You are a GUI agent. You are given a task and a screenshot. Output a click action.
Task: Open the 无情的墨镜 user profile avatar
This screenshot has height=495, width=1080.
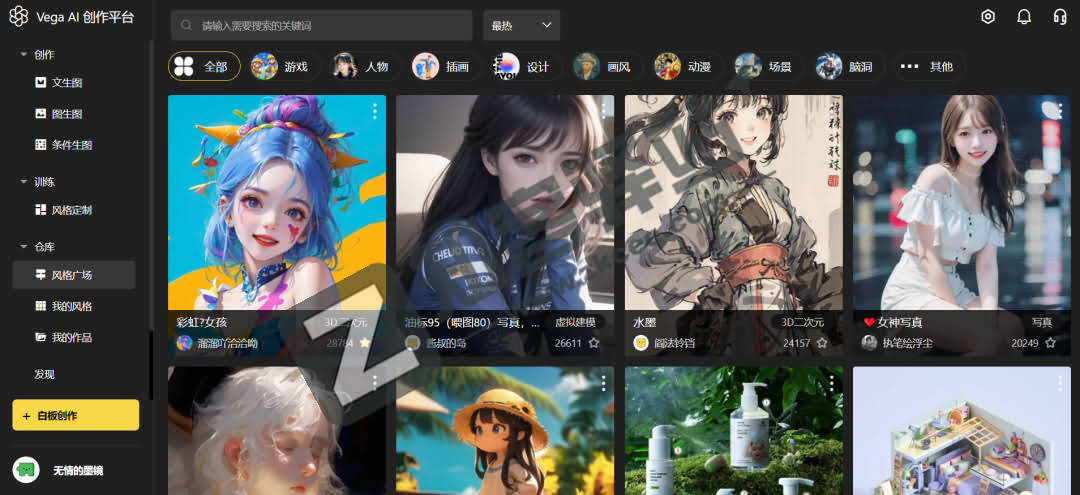[x=26, y=470]
